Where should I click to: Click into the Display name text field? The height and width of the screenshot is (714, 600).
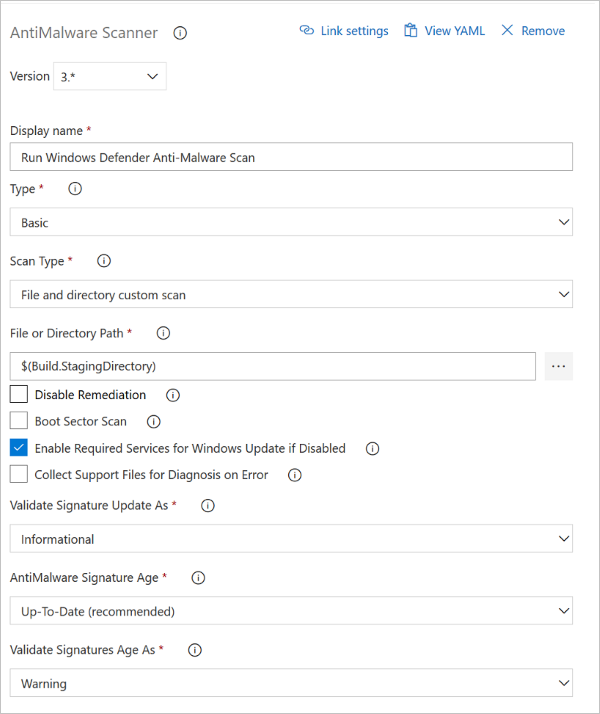291,157
